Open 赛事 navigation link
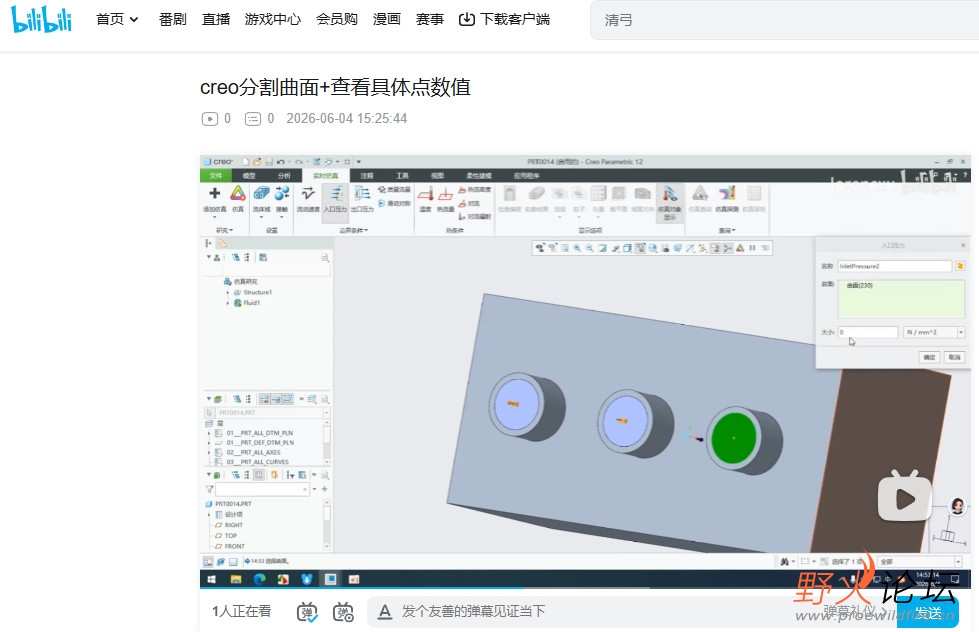The width and height of the screenshot is (979, 632). pyautogui.click(x=430, y=19)
